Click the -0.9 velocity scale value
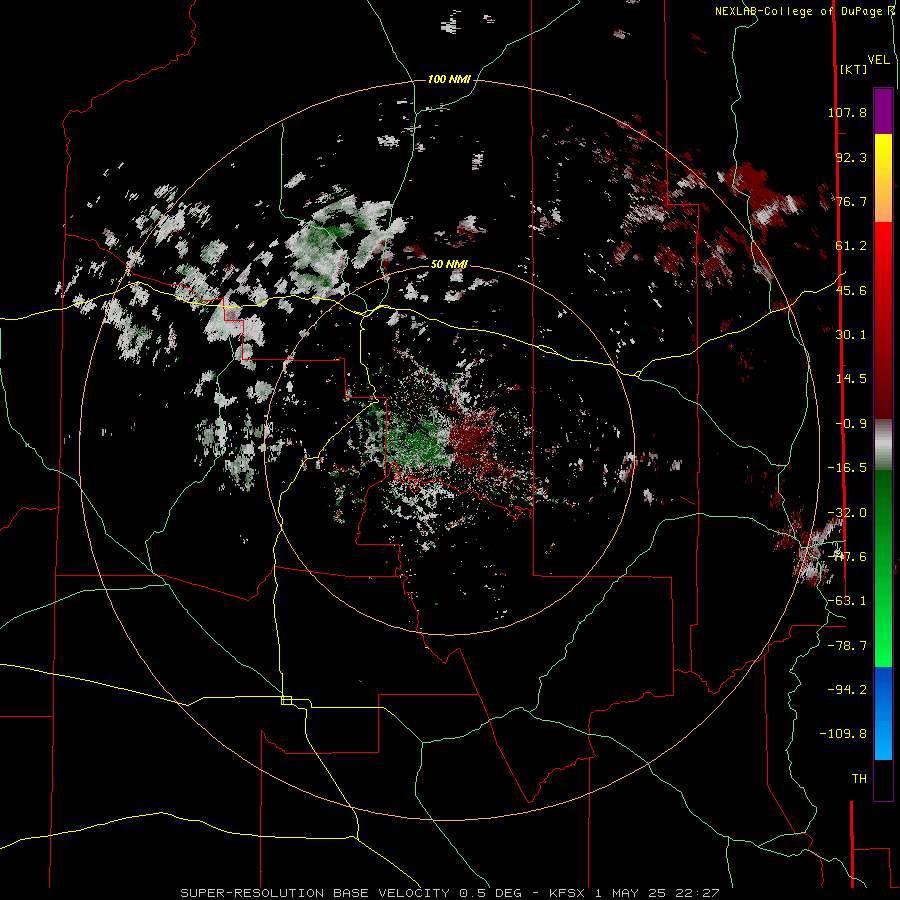This screenshot has width=900, height=900. coord(851,424)
